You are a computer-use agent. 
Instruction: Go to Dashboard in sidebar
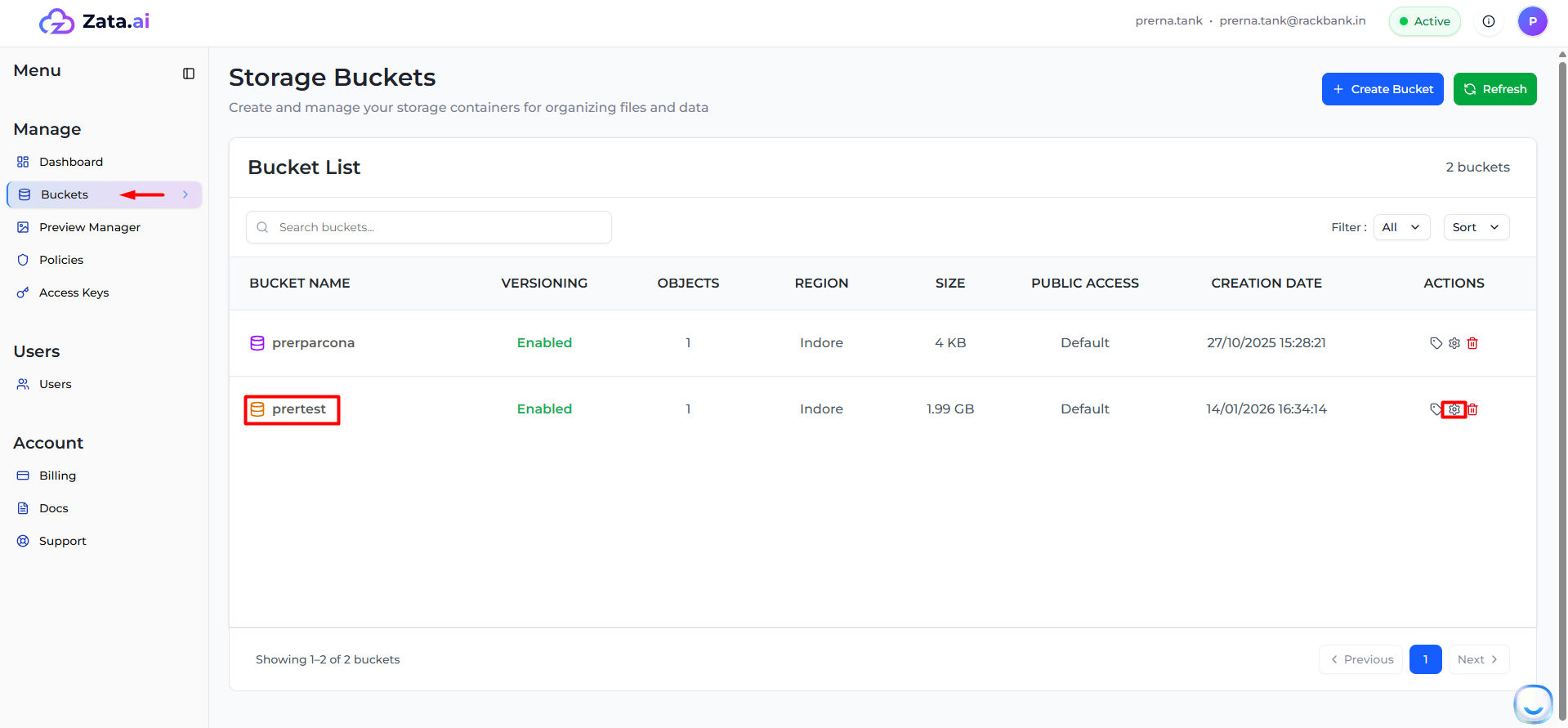coord(71,162)
